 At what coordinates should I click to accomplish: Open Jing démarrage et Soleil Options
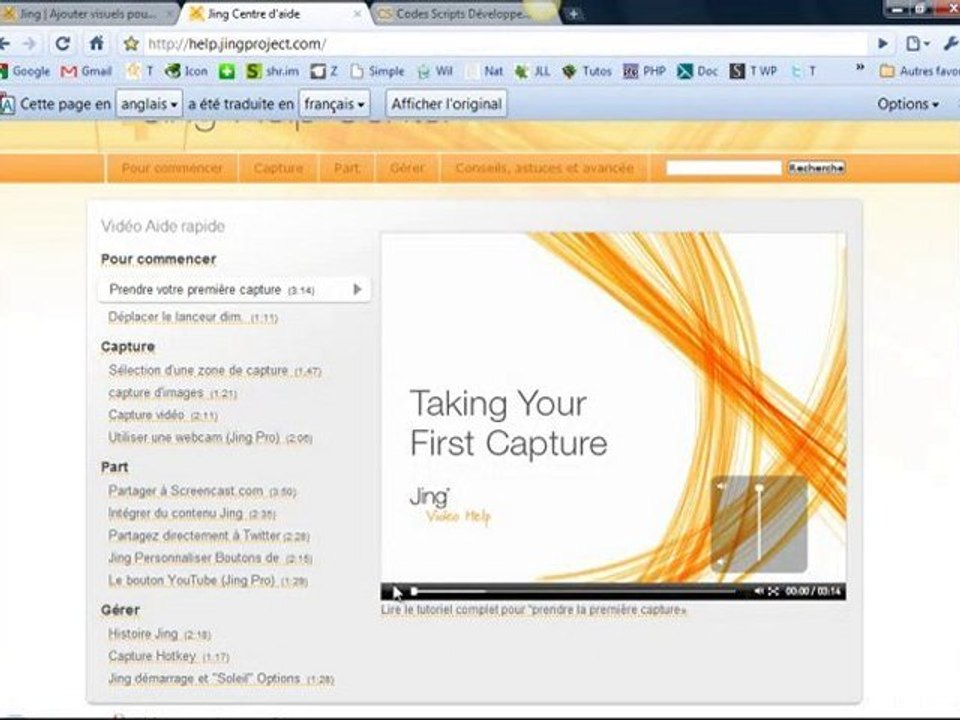[221, 679]
